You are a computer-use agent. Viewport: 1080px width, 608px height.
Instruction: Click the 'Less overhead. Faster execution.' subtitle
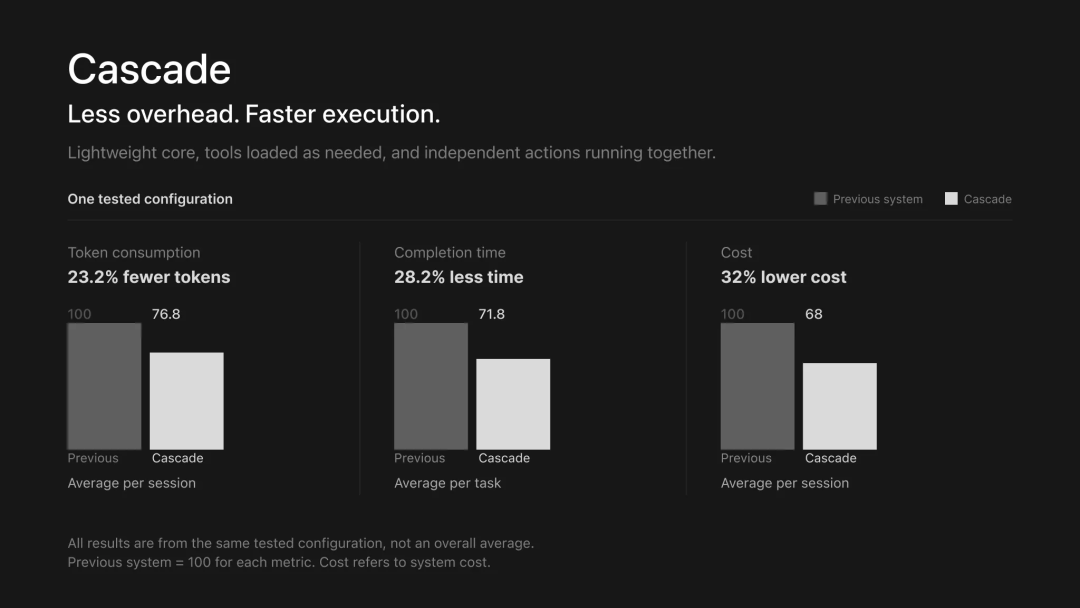point(253,114)
